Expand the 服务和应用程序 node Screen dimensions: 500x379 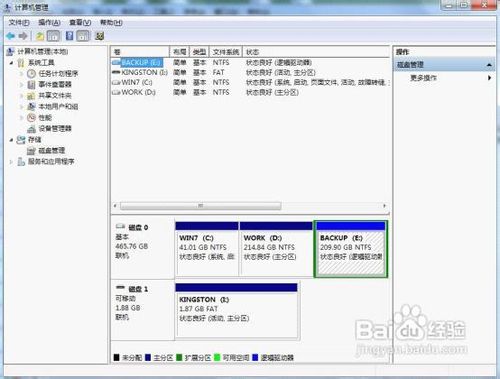[11, 162]
